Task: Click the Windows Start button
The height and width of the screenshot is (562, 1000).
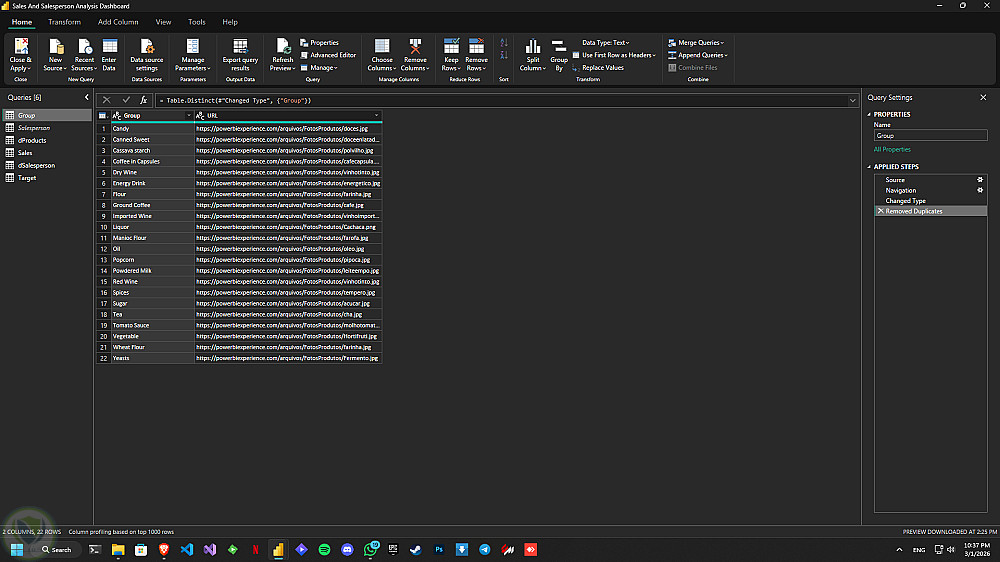Action: [x=17, y=549]
